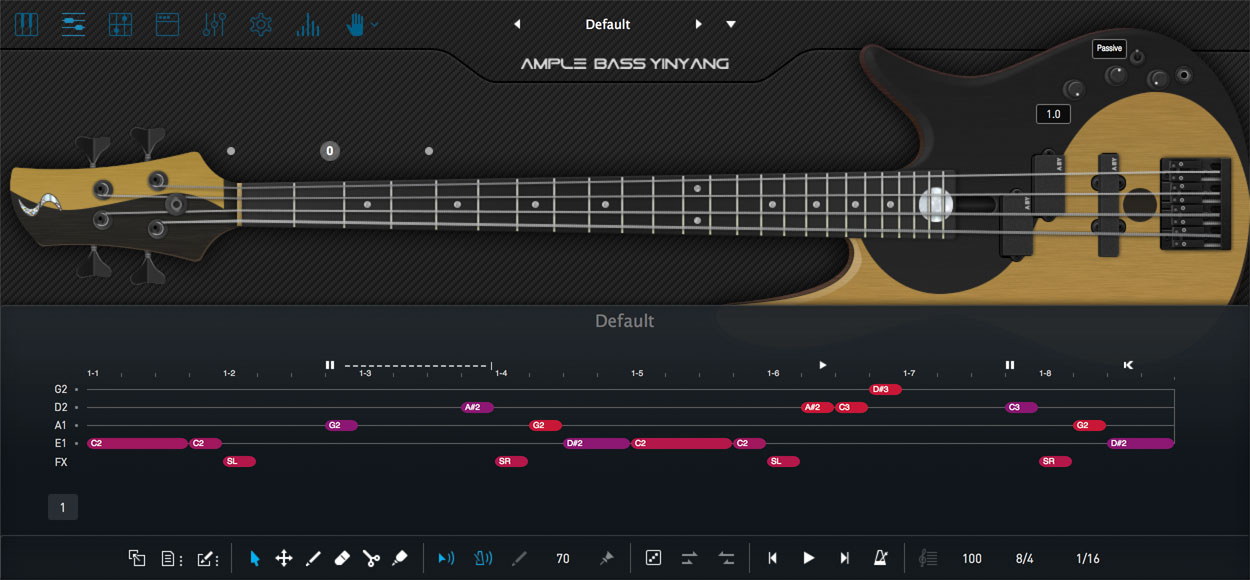
Task: Open the bar chart levels icon
Action: coord(308,25)
